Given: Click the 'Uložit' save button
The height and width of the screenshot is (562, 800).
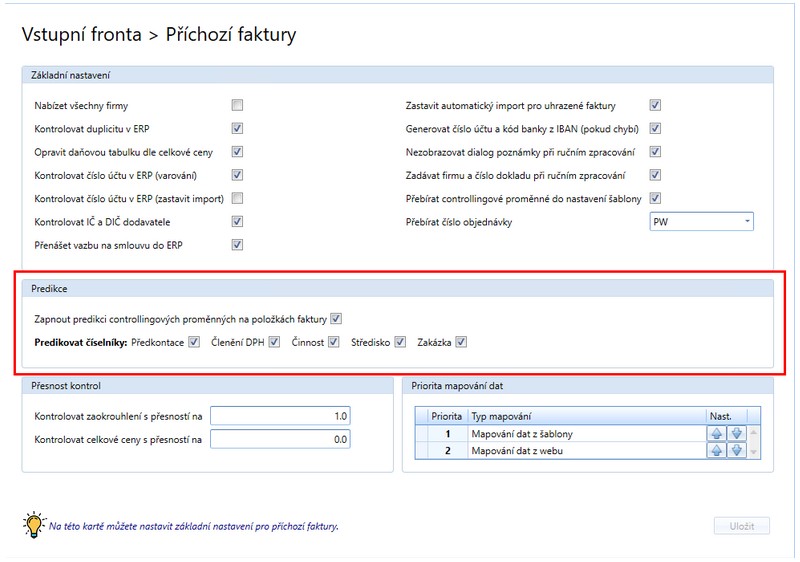Looking at the screenshot, I should pyautogui.click(x=741, y=526).
